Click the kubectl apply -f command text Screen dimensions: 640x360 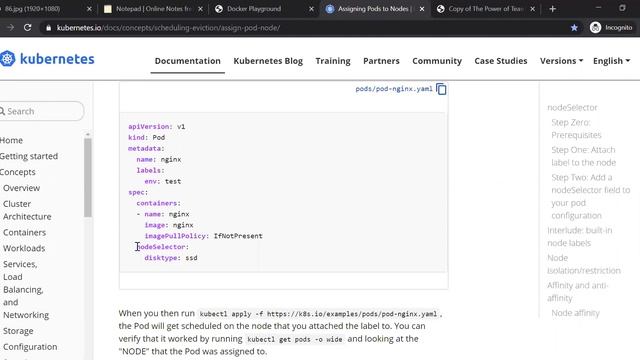tap(318, 314)
